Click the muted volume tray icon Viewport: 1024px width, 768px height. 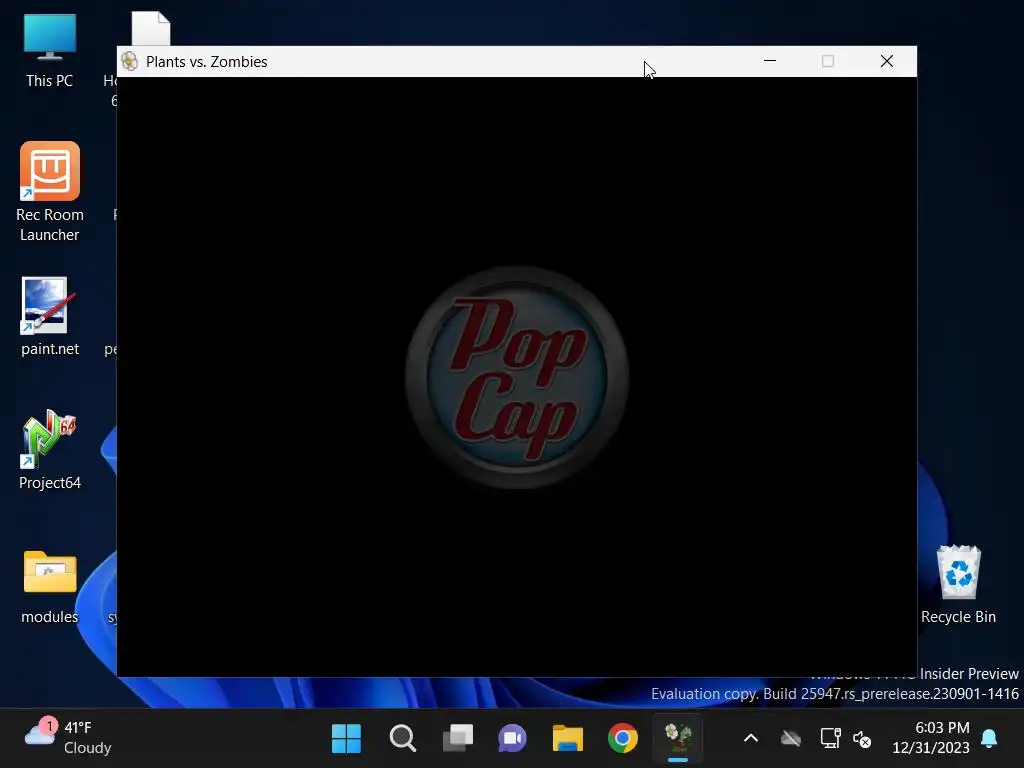coord(862,739)
